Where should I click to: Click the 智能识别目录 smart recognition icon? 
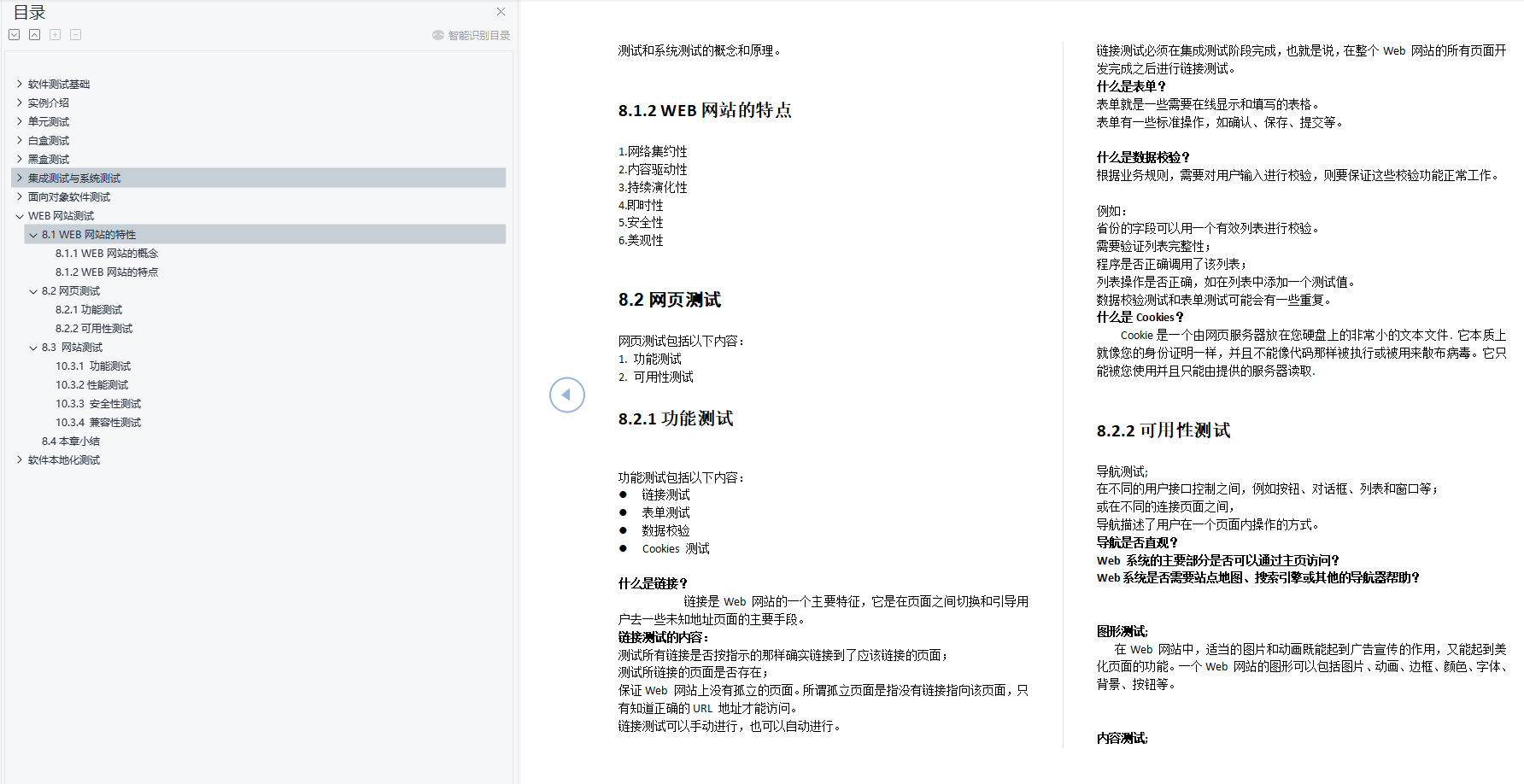(437, 35)
